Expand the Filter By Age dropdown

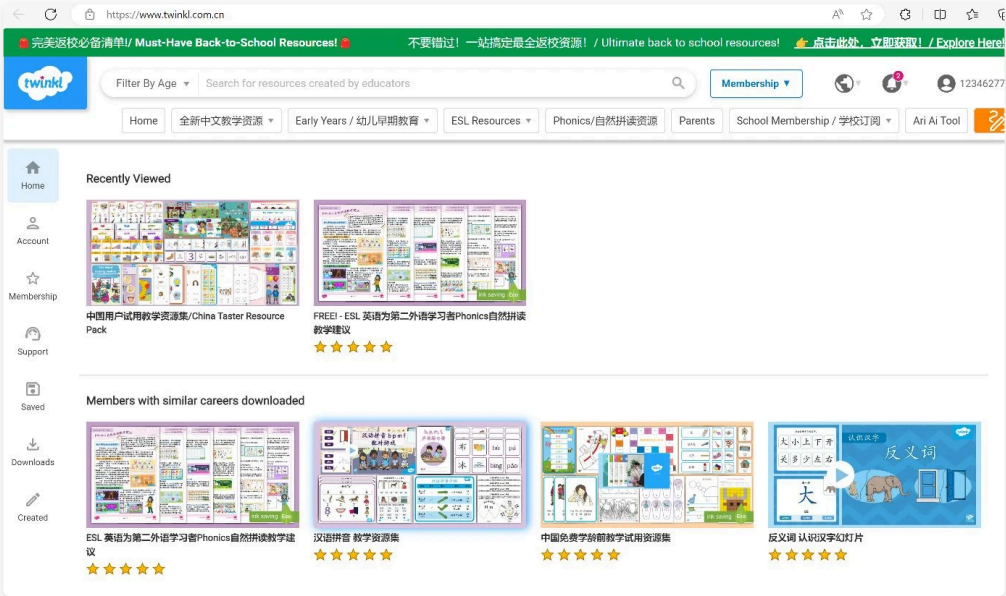152,83
